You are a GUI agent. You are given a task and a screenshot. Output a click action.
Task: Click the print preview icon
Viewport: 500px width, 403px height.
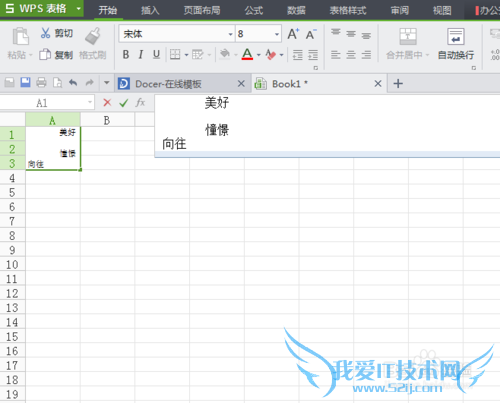pyautogui.click(x=57, y=82)
